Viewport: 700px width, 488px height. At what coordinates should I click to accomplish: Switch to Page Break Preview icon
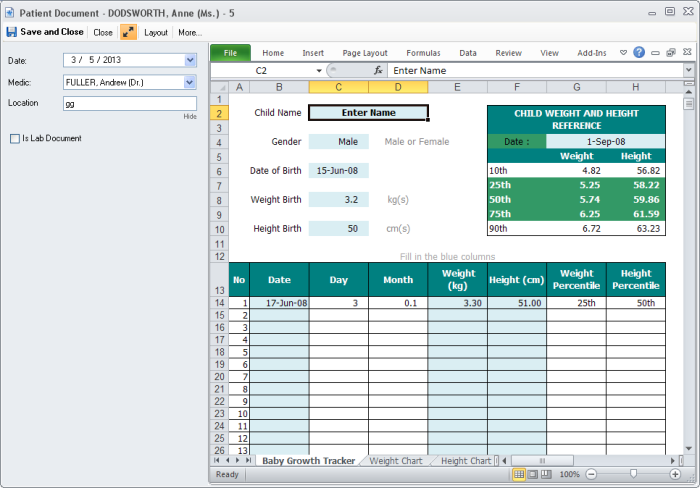547,474
